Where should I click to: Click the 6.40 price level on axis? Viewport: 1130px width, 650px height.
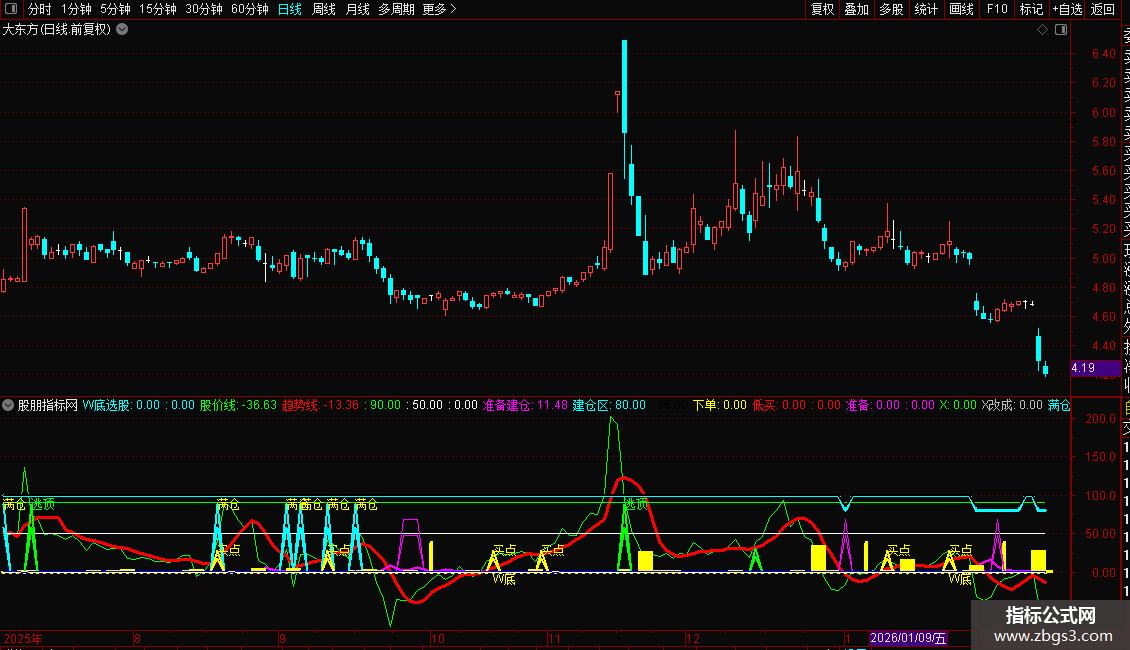1103,54
